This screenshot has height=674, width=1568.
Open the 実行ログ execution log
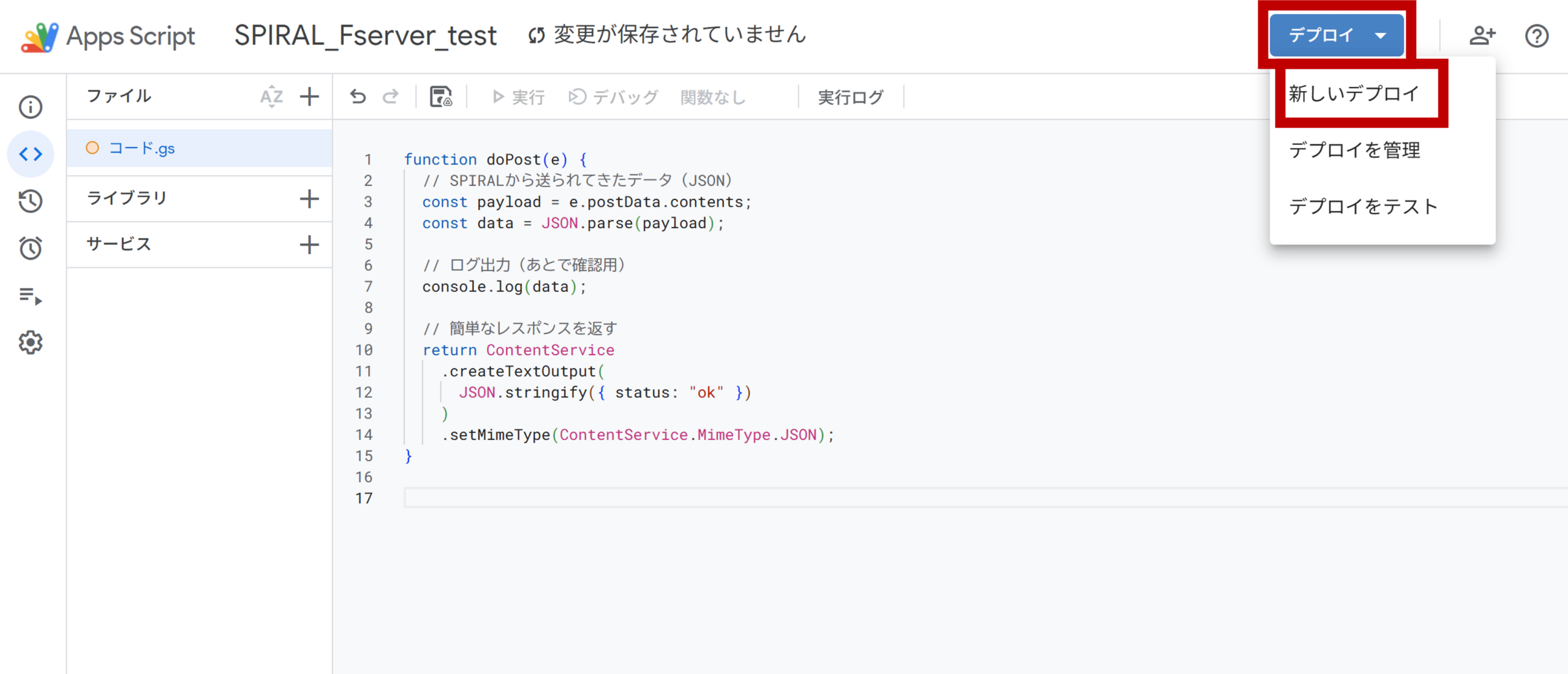click(x=850, y=97)
